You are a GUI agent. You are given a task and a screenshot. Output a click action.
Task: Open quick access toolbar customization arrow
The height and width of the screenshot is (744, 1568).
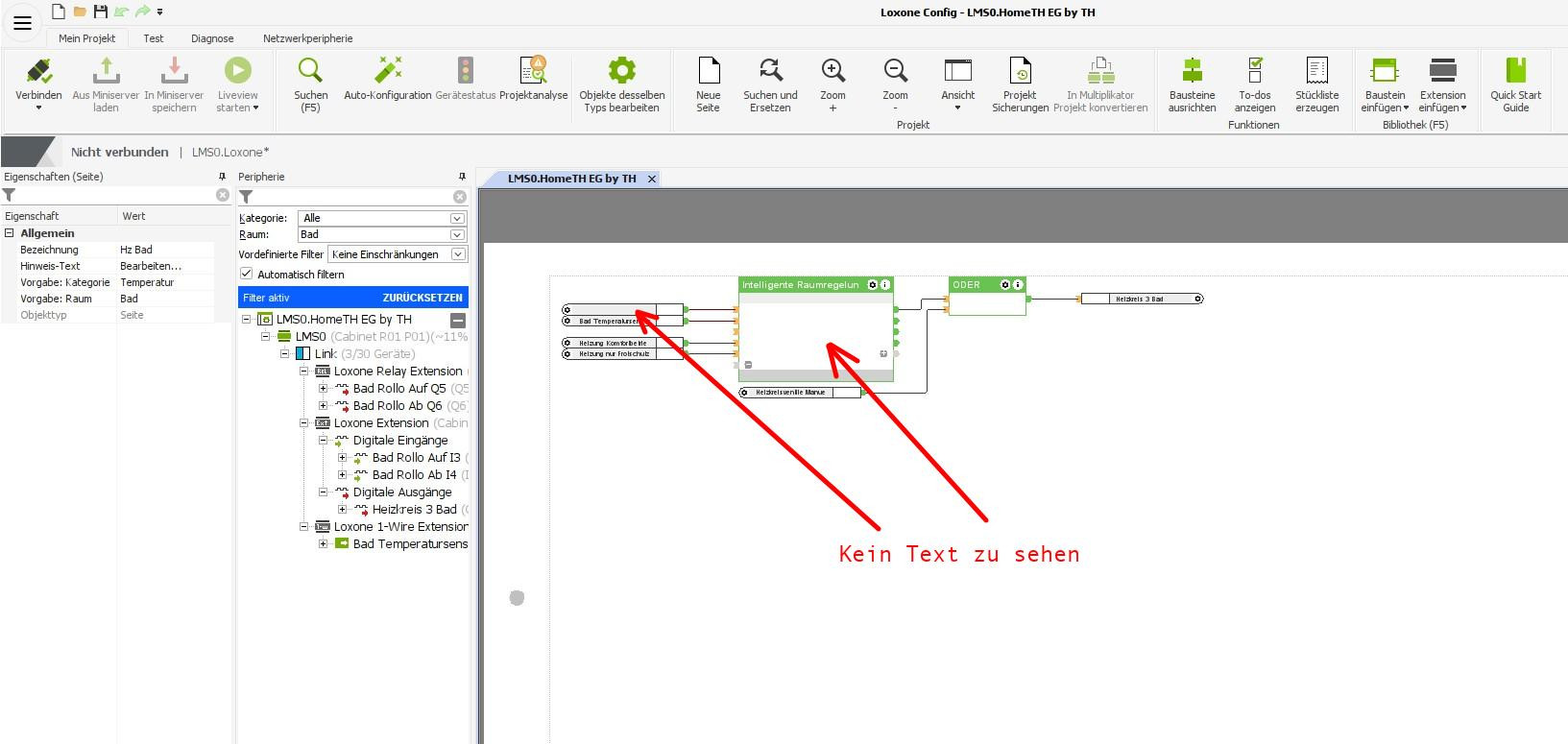point(160,12)
